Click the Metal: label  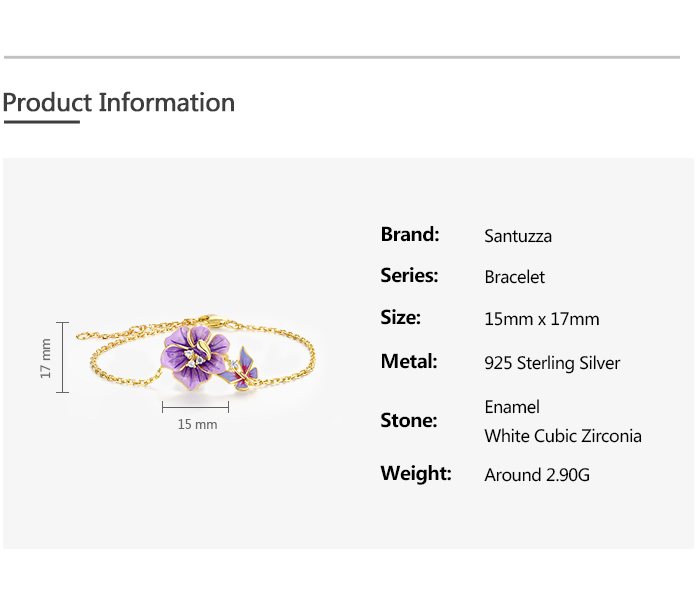[x=409, y=362]
